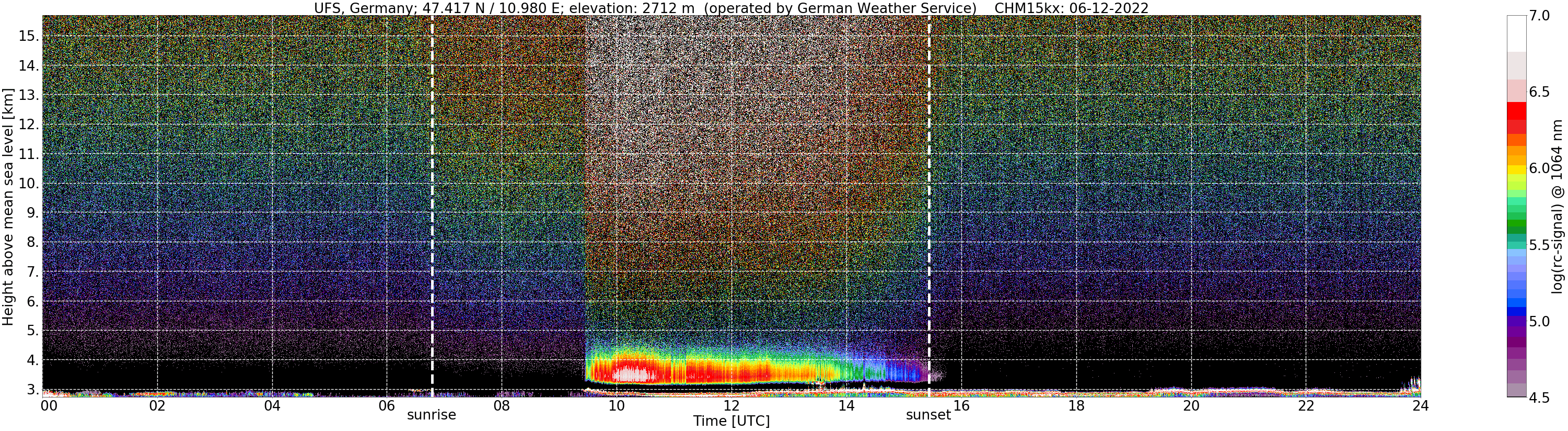Screen dimensions: 1568x431
Task: Click the '6.5' colorbar tick label
Action: [x=1540, y=92]
